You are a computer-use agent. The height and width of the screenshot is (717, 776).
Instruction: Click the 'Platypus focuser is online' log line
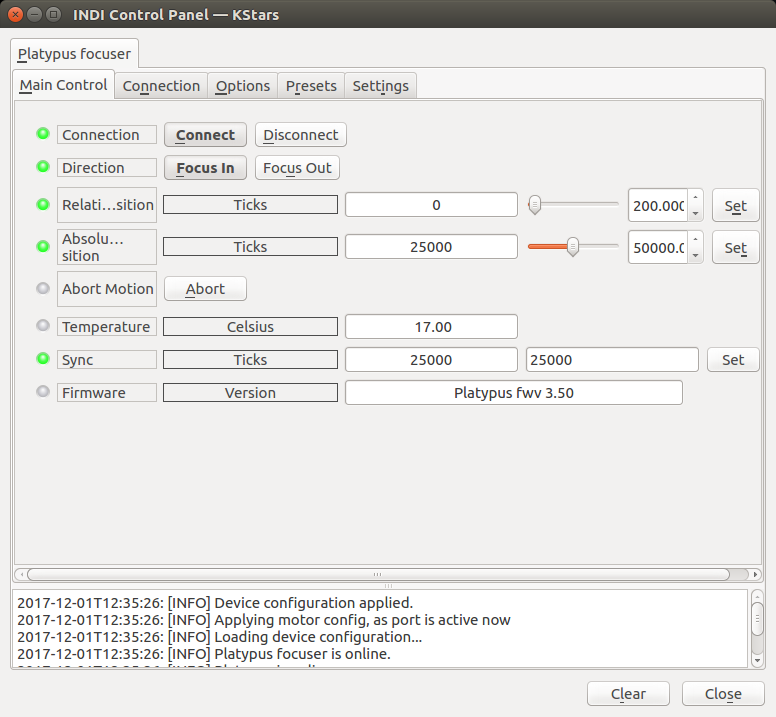[x=204, y=654]
